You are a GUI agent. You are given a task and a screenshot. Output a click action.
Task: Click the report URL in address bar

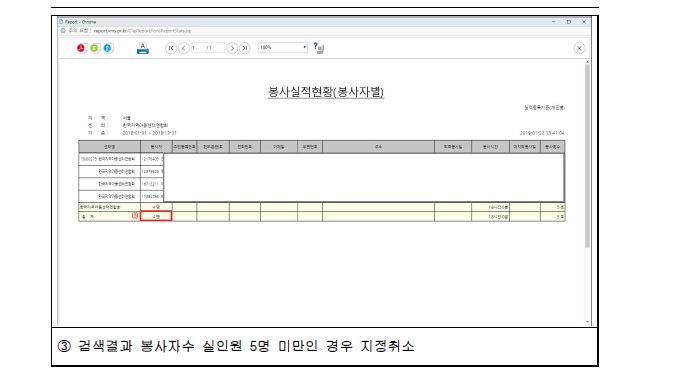(142, 31)
